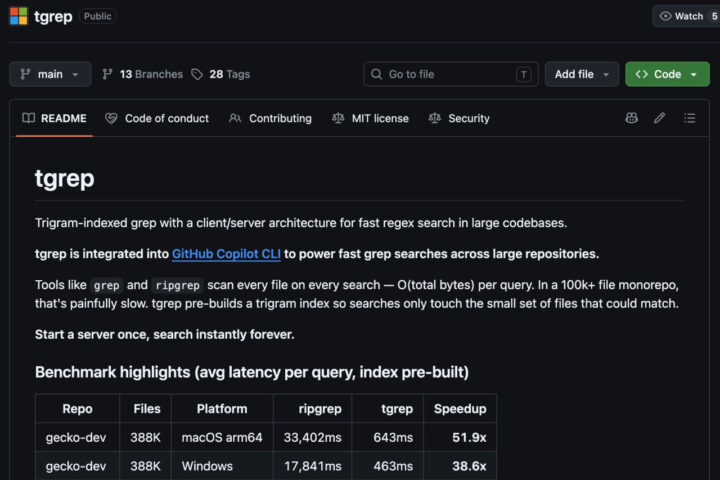Click the Watch button
720x480 pixels.
[x=686, y=16]
